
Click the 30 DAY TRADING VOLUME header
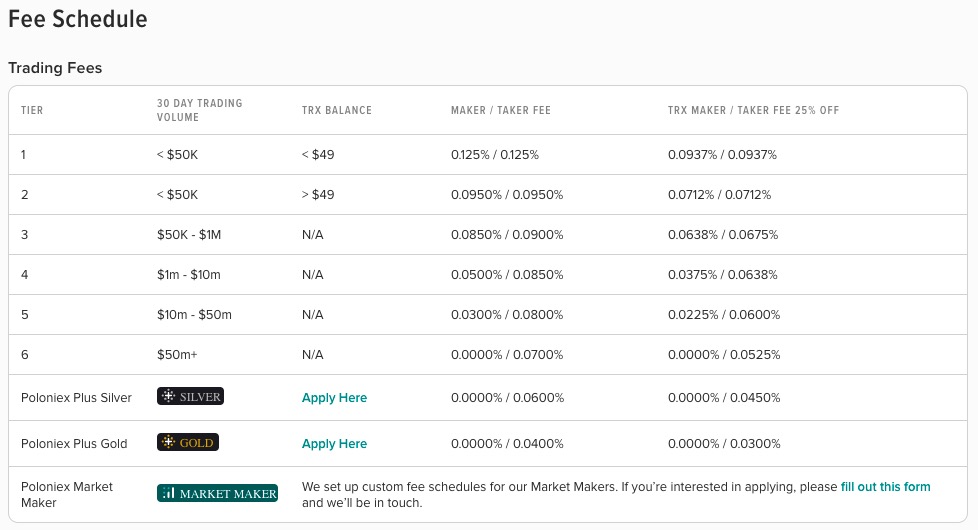click(200, 110)
